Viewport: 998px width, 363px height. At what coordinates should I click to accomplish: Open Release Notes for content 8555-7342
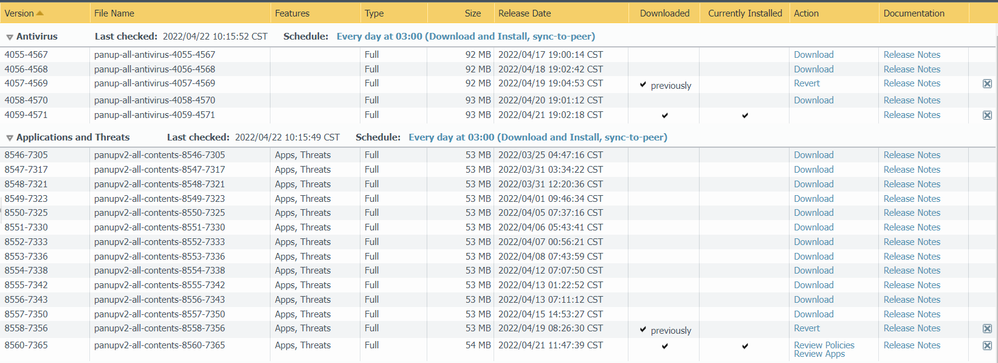[x=911, y=285]
